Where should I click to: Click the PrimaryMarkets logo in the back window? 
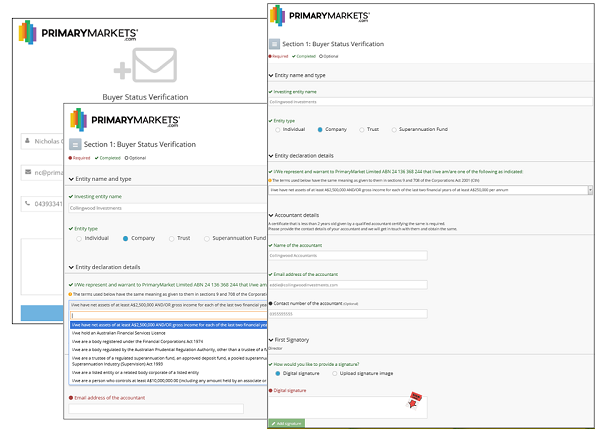78,33
